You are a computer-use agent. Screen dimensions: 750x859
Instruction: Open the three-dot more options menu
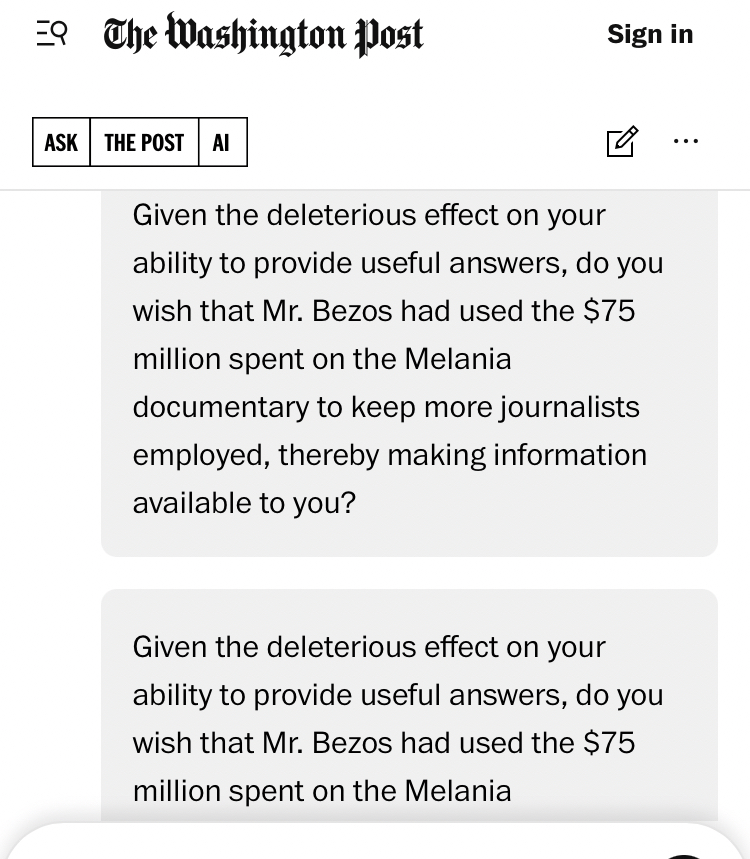pos(686,141)
